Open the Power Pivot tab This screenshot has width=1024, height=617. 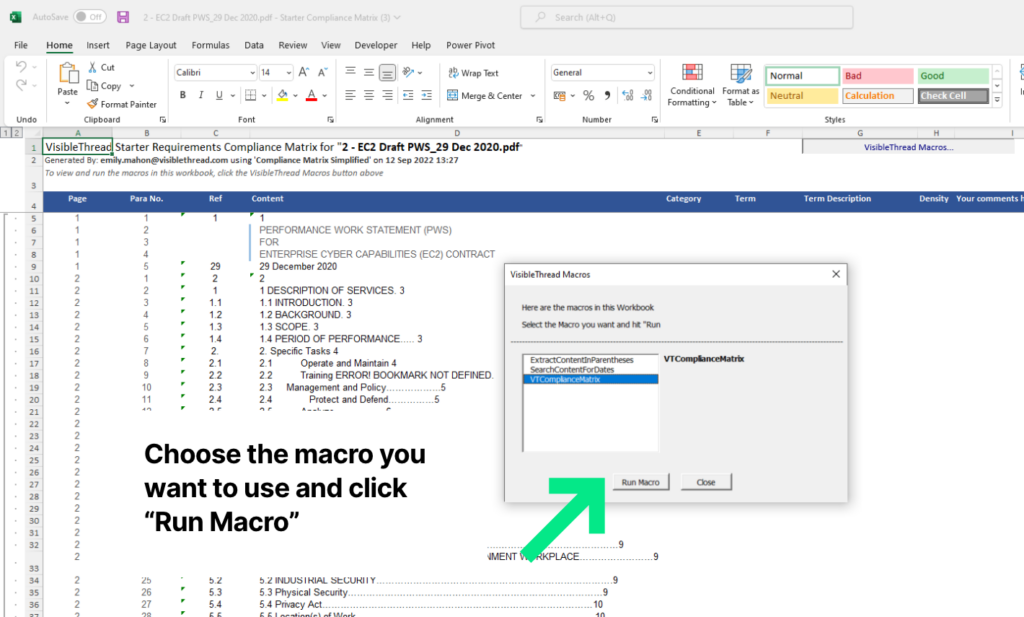(470, 45)
